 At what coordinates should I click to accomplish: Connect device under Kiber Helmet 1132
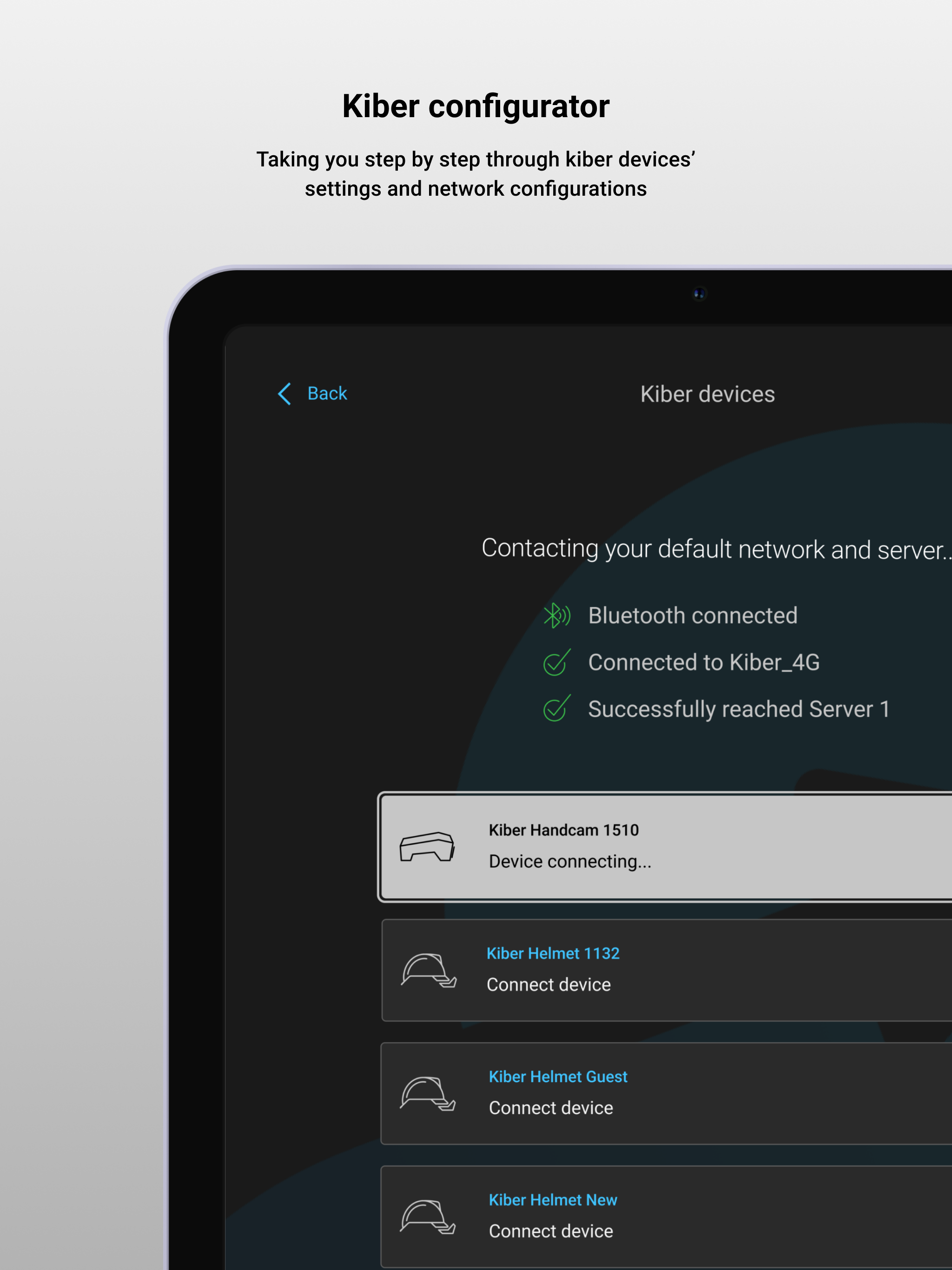[x=549, y=985]
